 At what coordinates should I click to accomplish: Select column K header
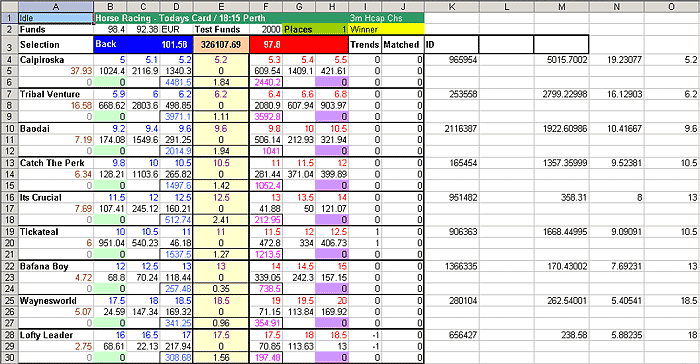pos(451,7)
